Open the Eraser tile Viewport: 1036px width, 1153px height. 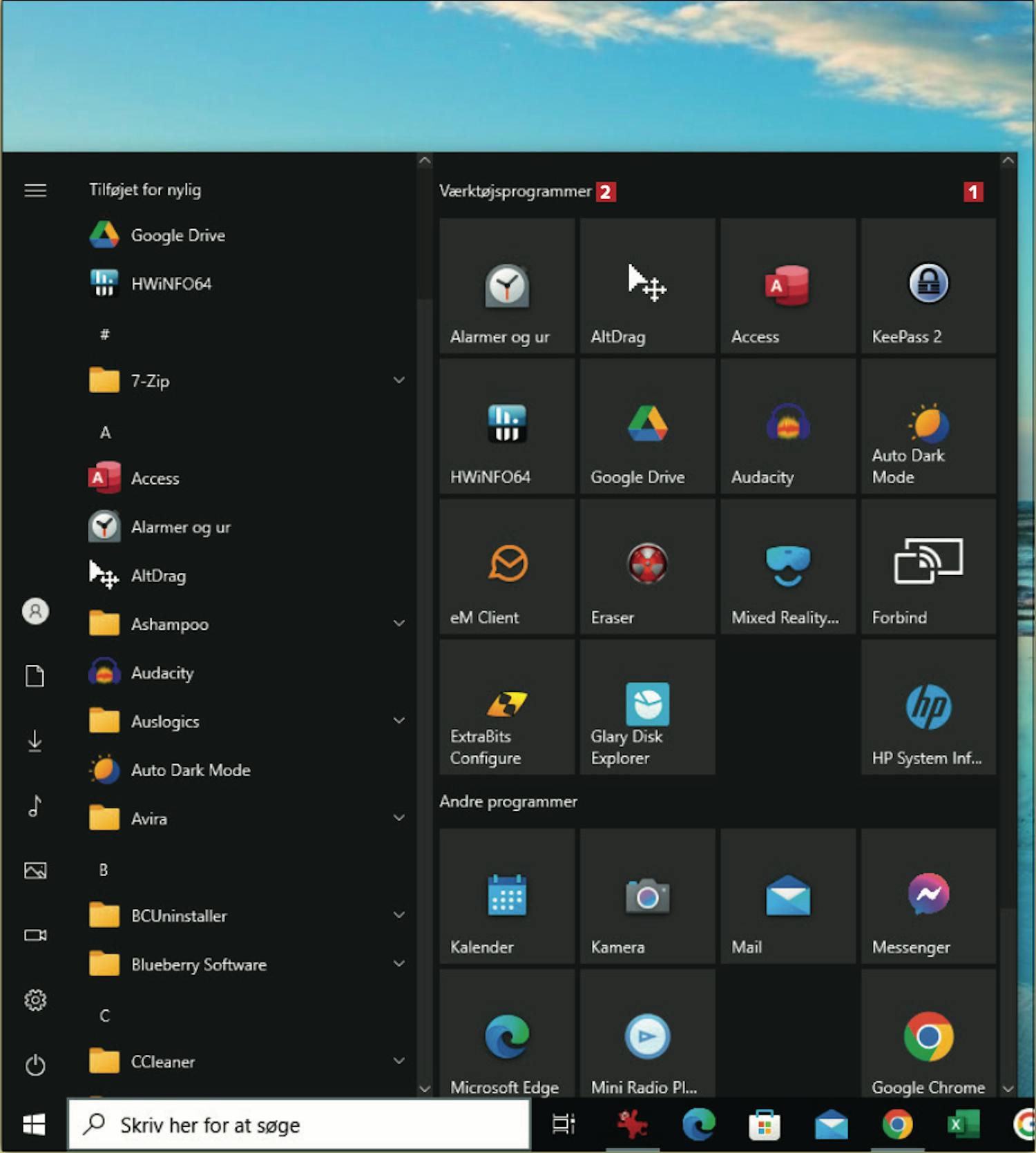click(x=647, y=567)
